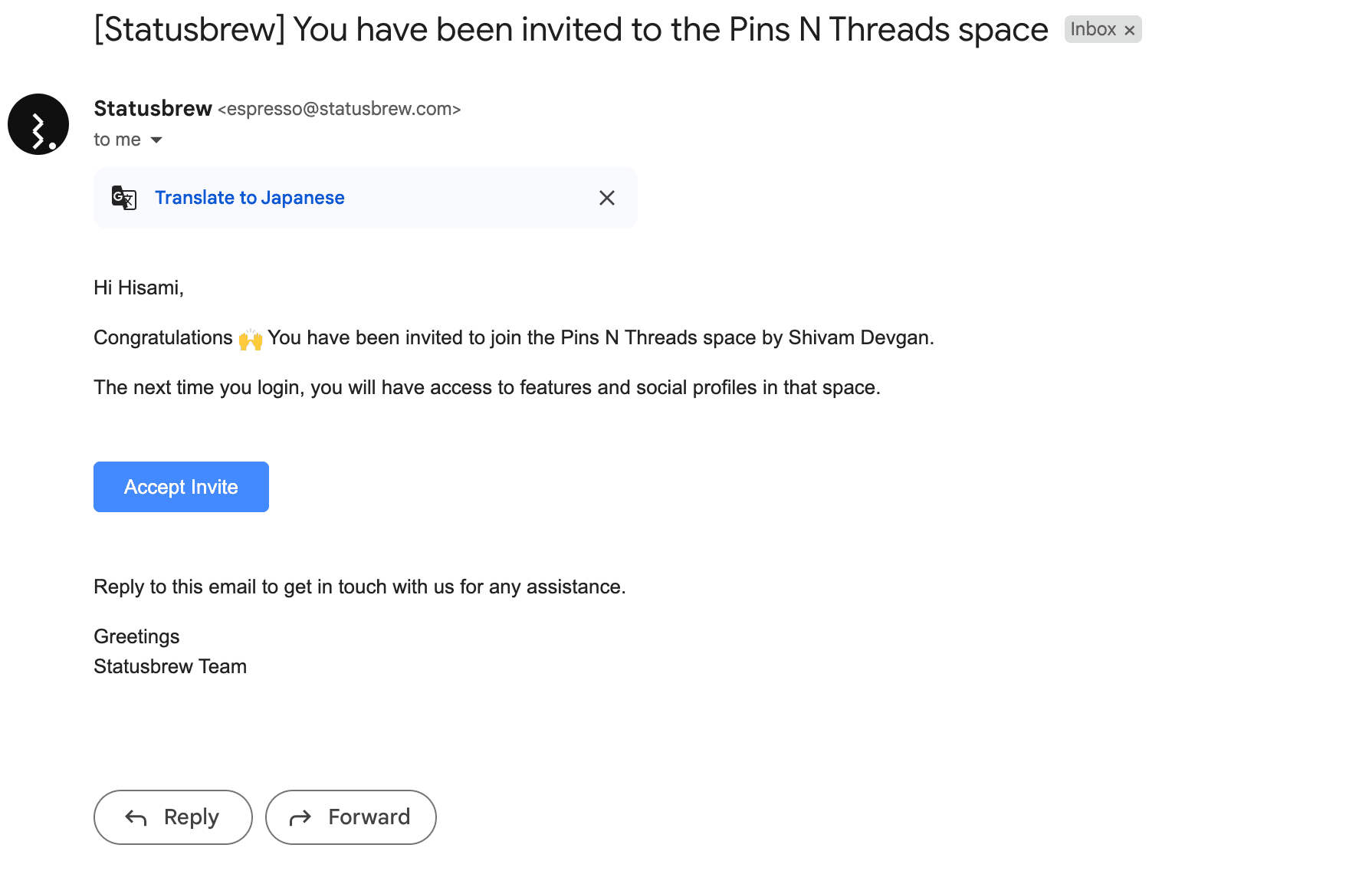Image resolution: width=1372 pixels, height=871 pixels.
Task: Click the "to me" recipient text
Action: 117,140
